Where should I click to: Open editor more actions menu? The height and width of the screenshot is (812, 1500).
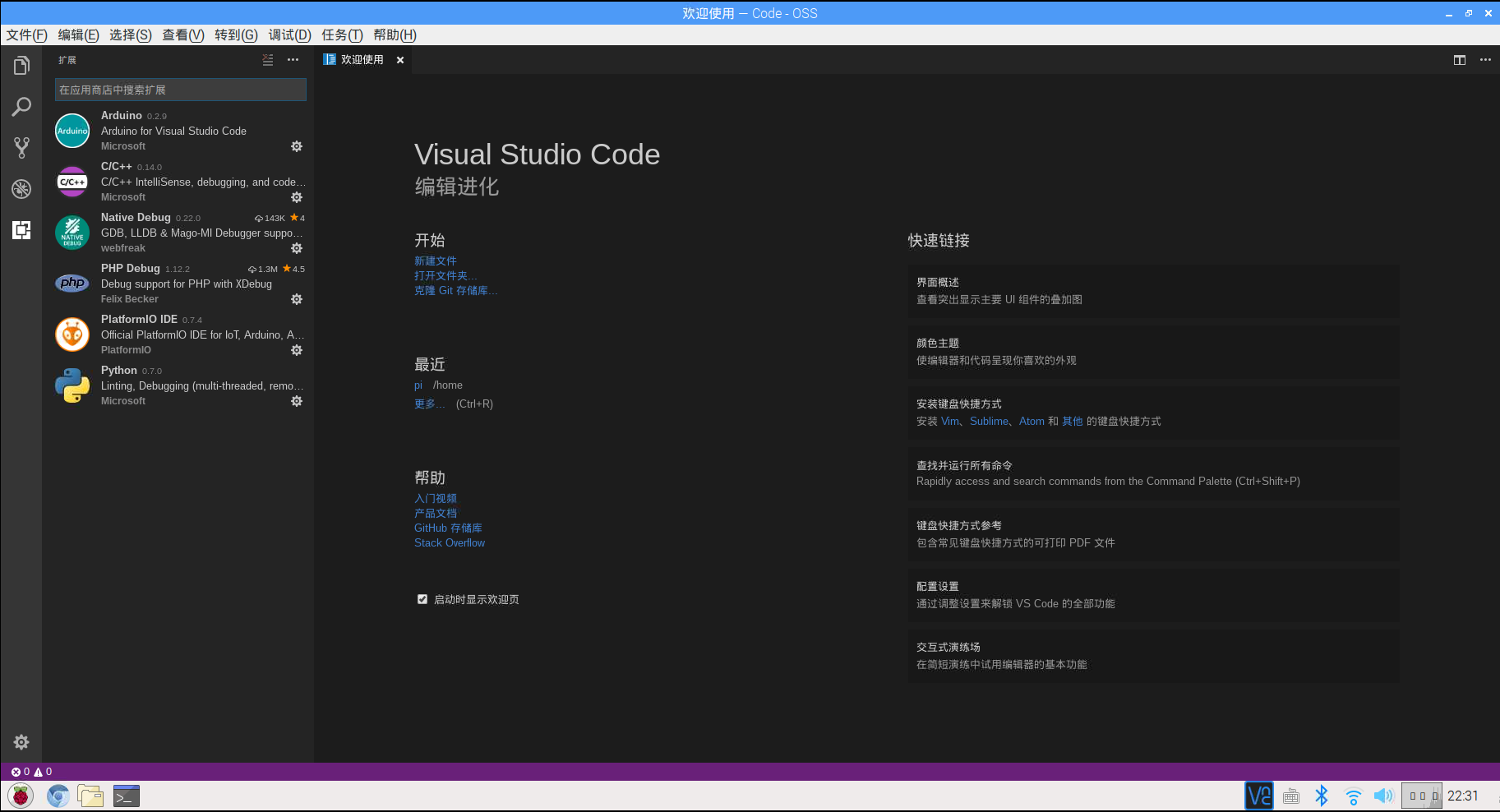[1485, 60]
